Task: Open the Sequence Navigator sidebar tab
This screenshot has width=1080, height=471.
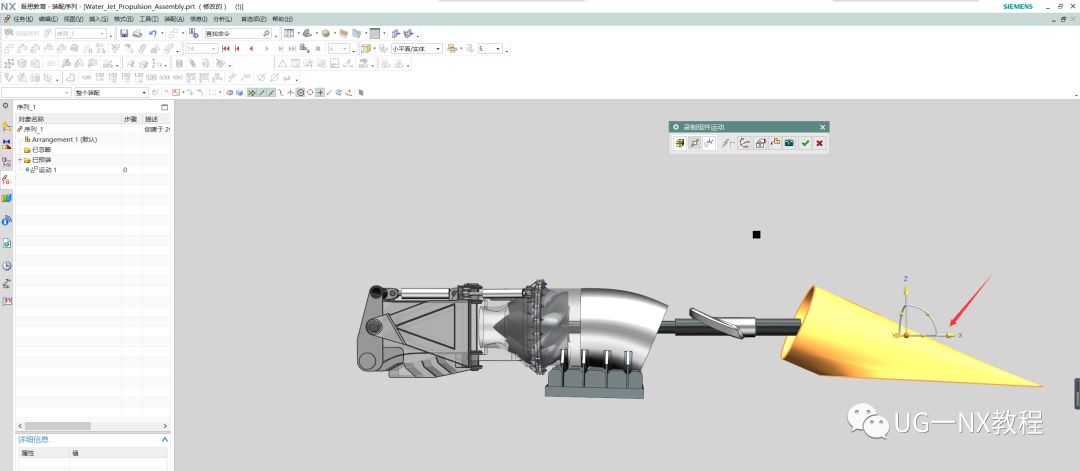Action: [7, 180]
